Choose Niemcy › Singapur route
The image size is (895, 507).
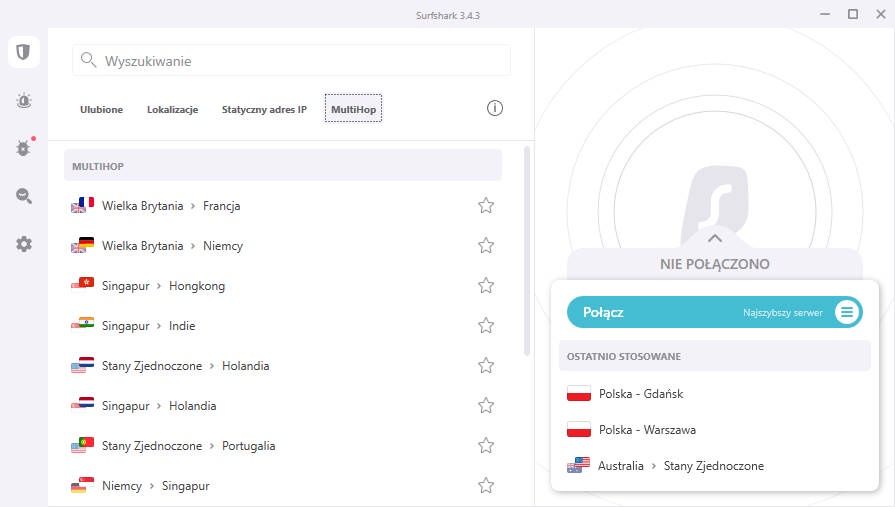[283, 485]
